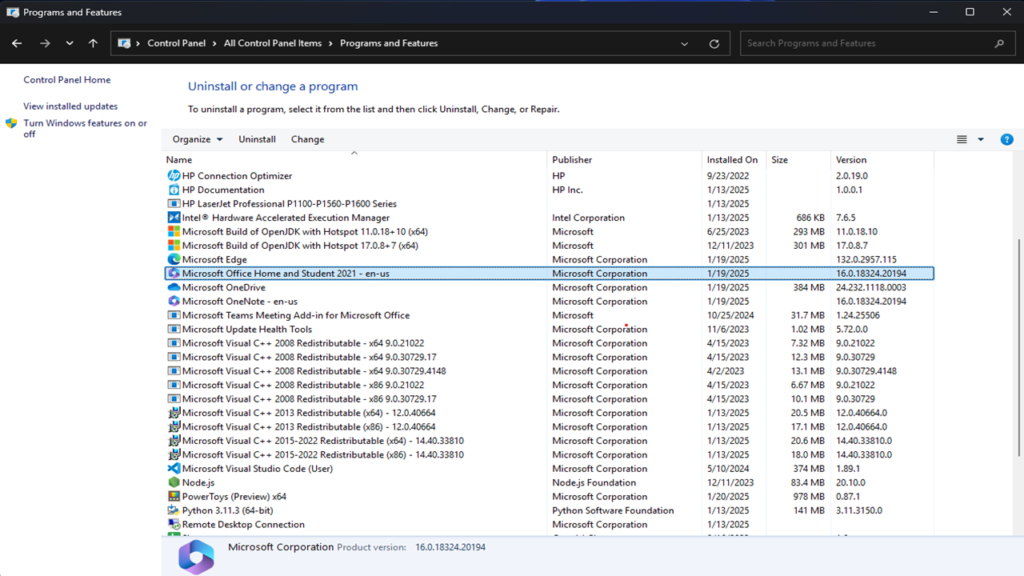1024x576 pixels.
Task: Click the 10/25/2024 installed date cell
Action: click(730, 315)
